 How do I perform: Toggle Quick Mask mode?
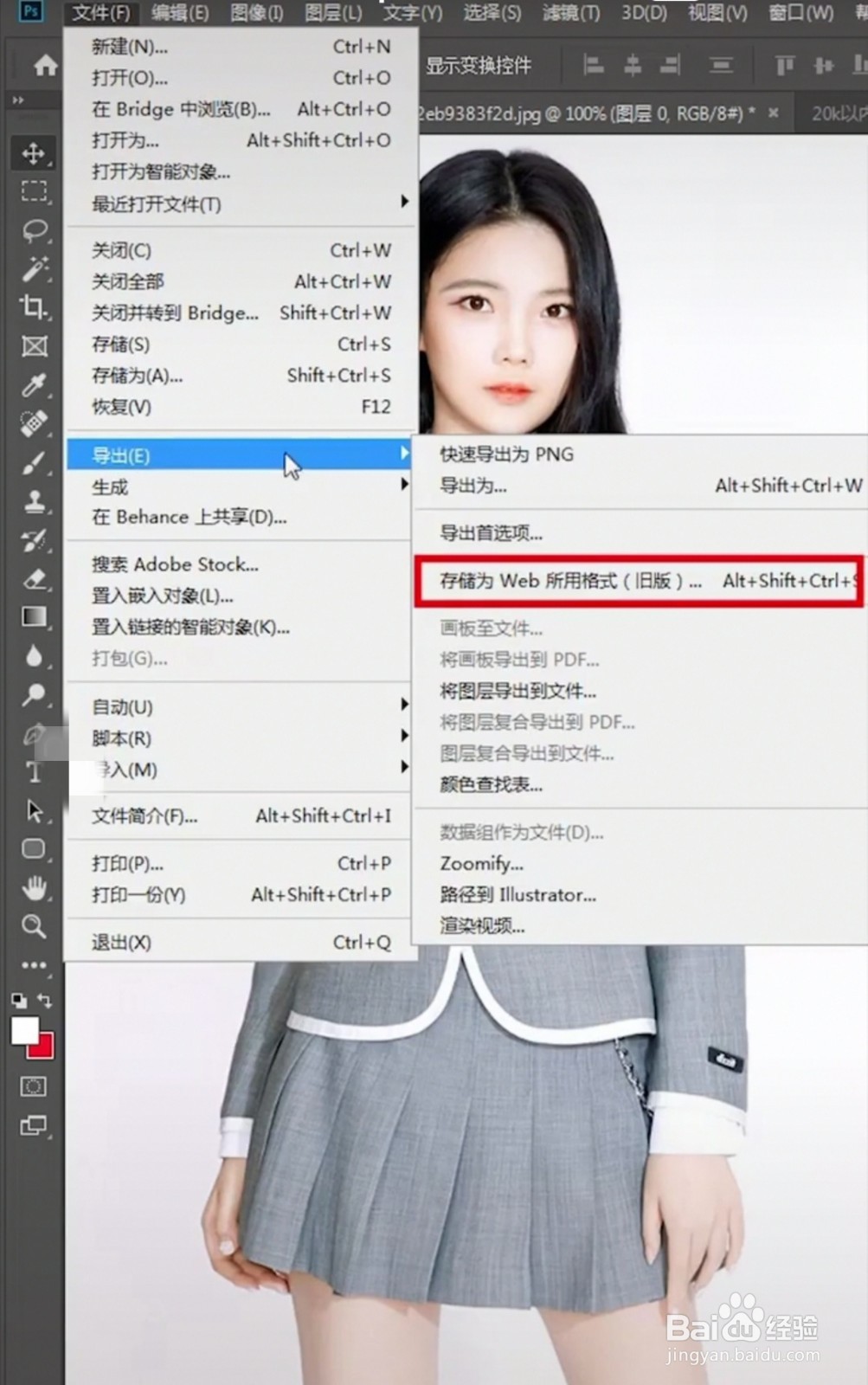[x=34, y=1086]
